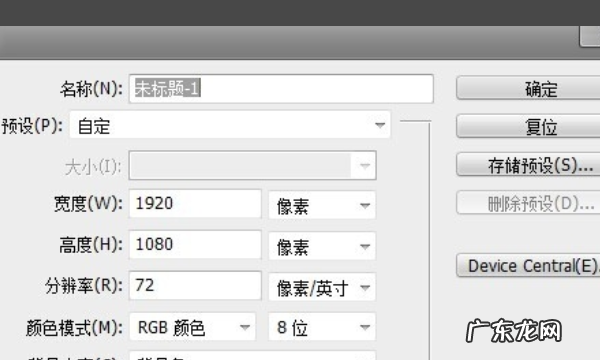Viewport: 600px width, 360px height.
Task: Click the Device Central(E) button
Action: (528, 266)
